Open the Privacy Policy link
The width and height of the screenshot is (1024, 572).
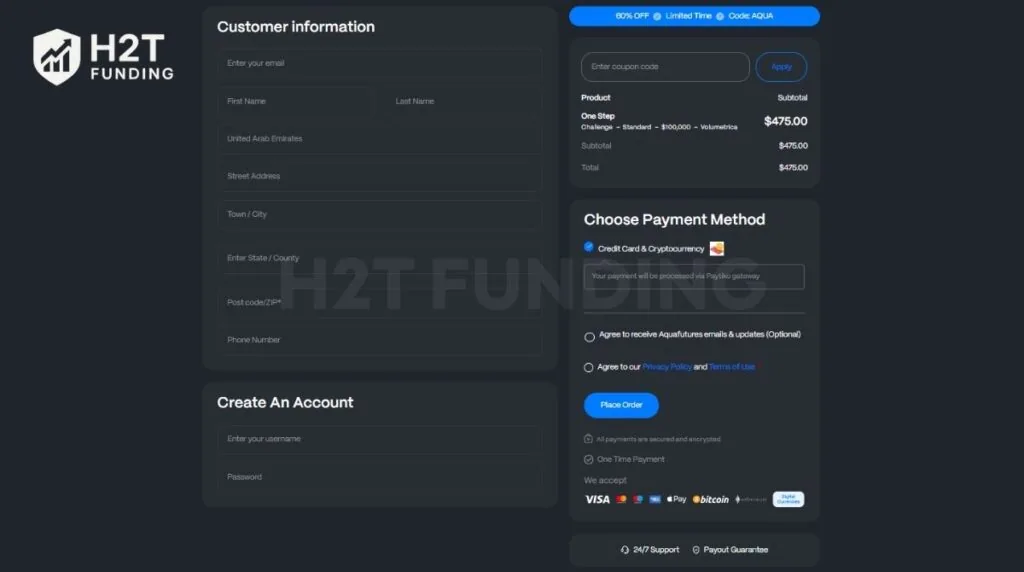pos(667,367)
